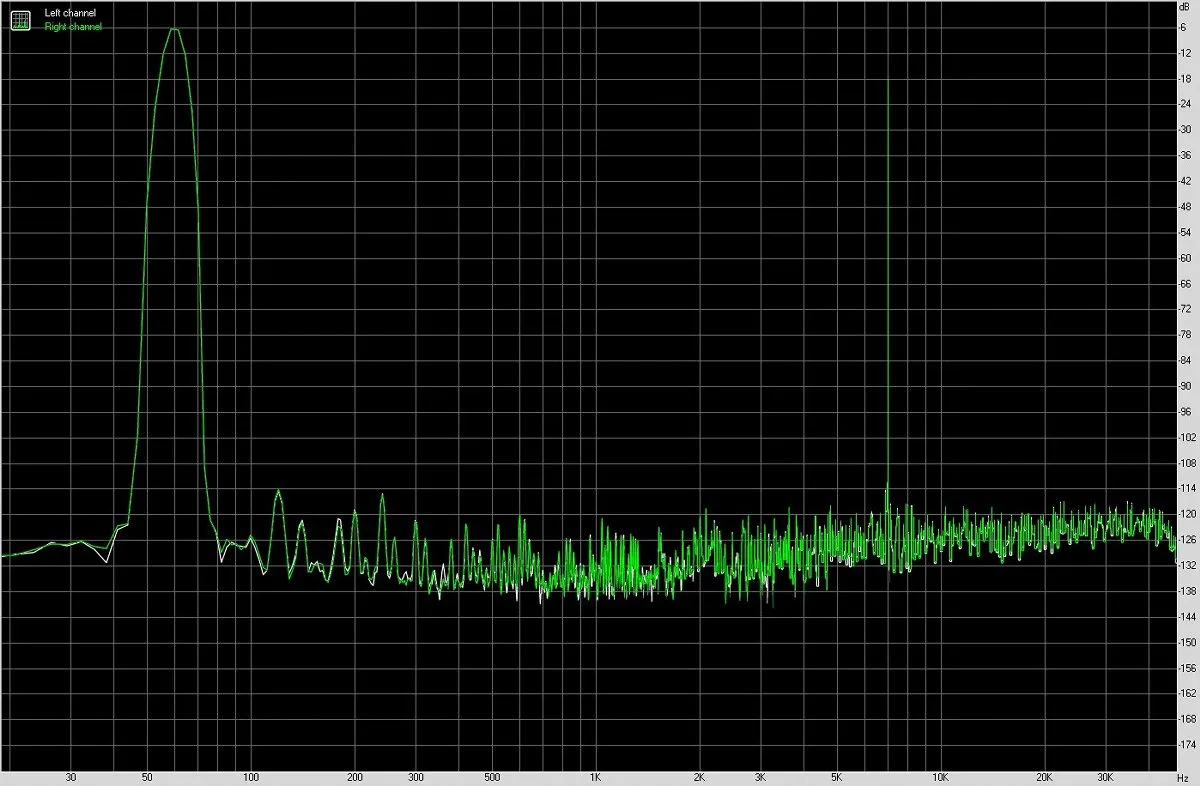
Task: Click the 20K frequency axis label
Action: point(1043,777)
